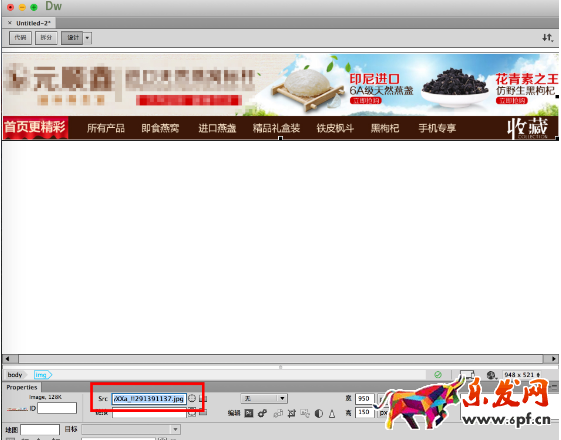
Task: Click the width field showing 950
Action: click(364, 399)
